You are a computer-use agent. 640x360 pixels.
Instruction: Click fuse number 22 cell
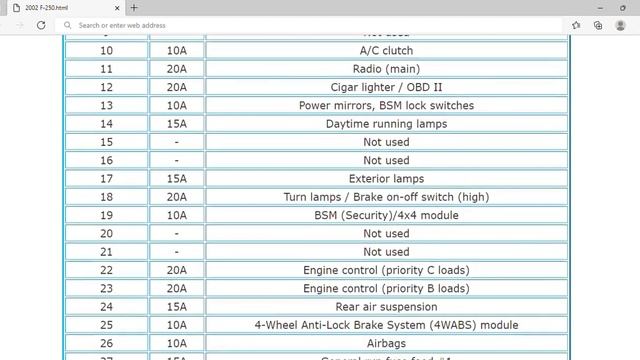tap(107, 270)
